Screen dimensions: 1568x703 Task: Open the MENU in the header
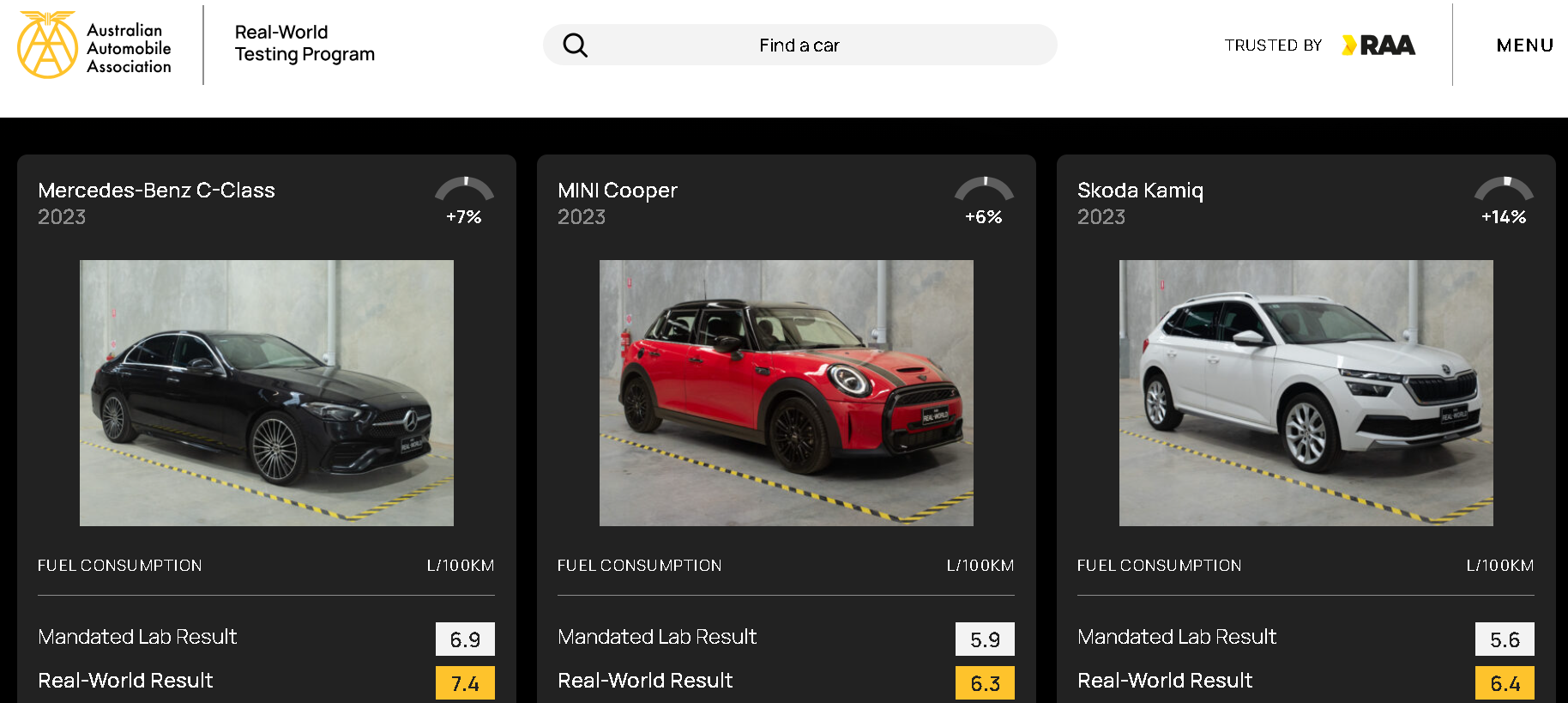(x=1524, y=45)
